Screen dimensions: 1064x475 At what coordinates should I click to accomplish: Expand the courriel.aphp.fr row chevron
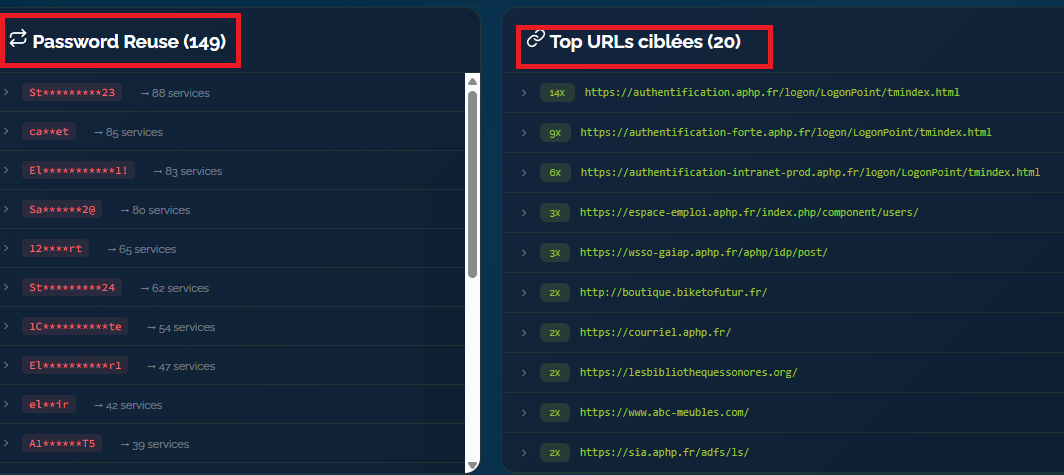coord(524,333)
